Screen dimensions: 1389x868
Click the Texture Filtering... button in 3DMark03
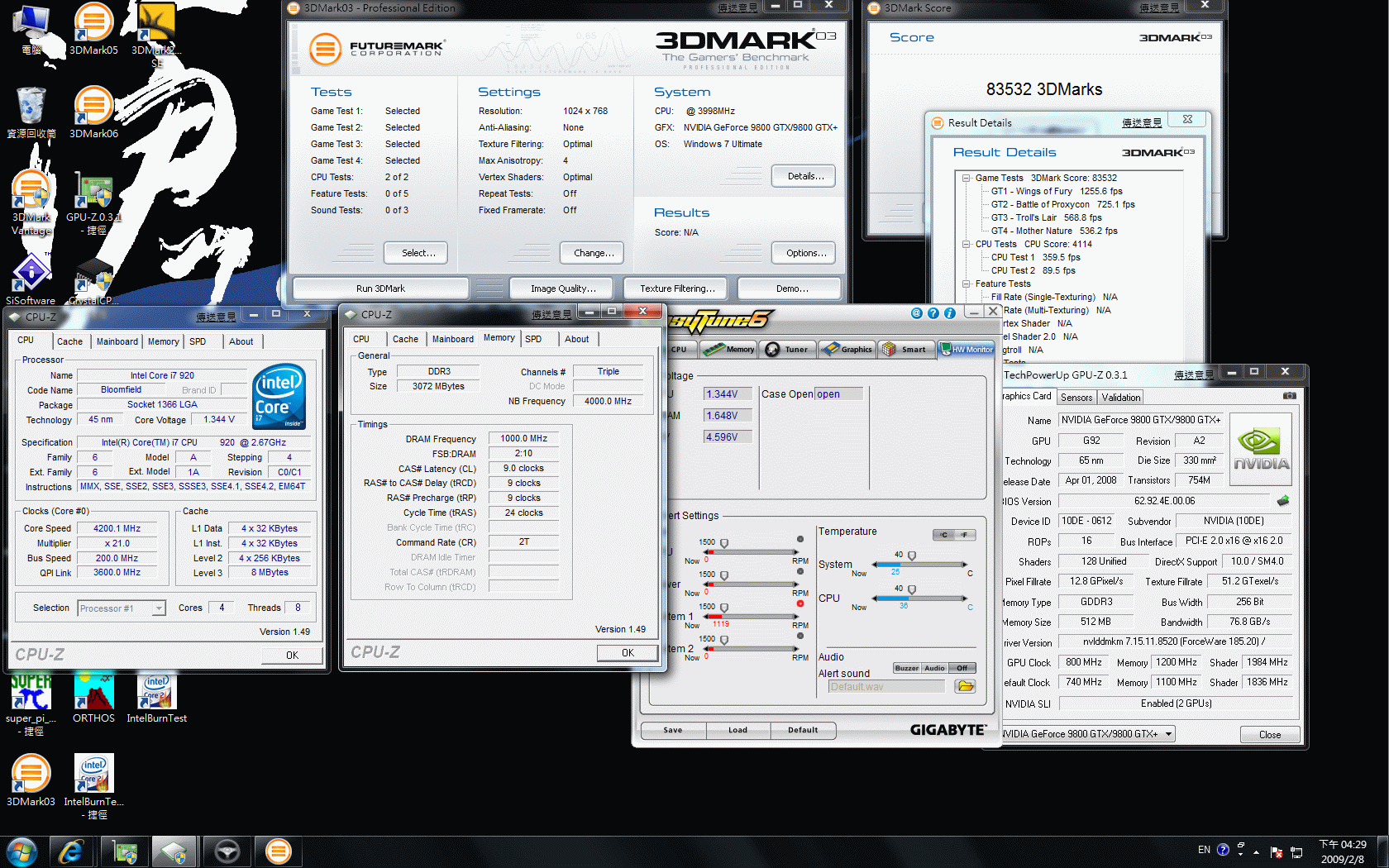677,289
